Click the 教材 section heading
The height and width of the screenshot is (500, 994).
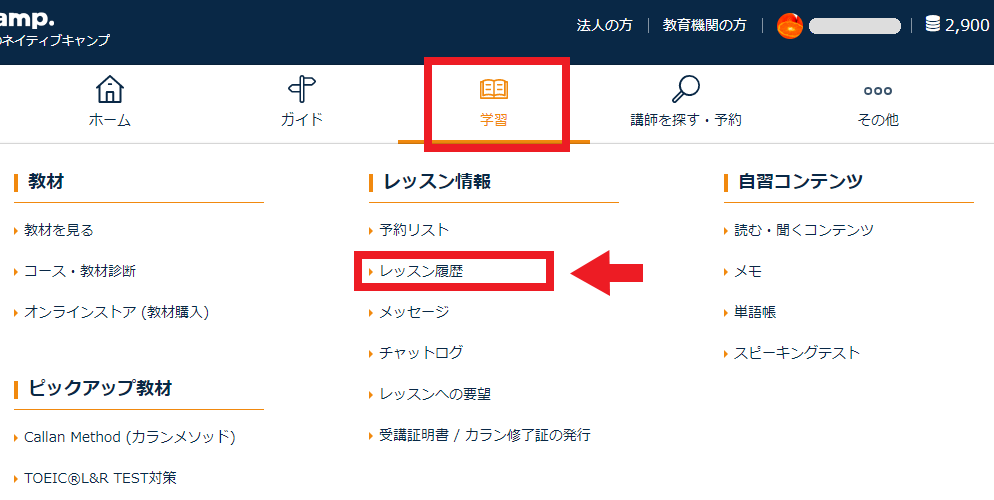(46, 182)
